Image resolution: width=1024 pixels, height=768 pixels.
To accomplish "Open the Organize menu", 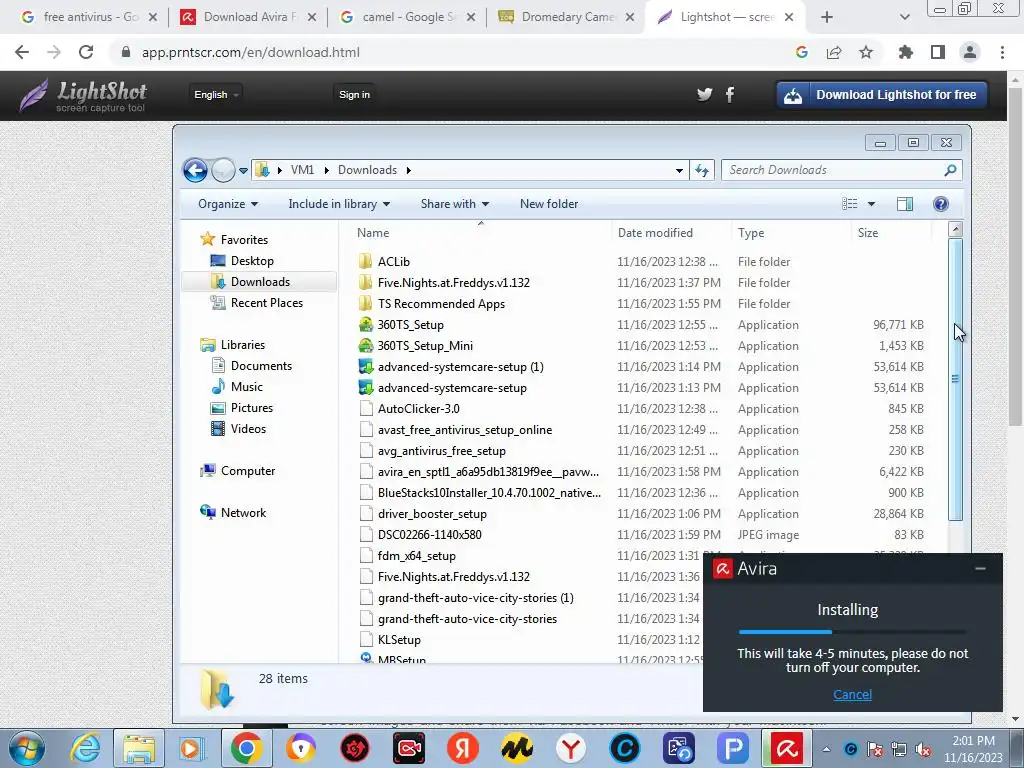I will (228, 204).
